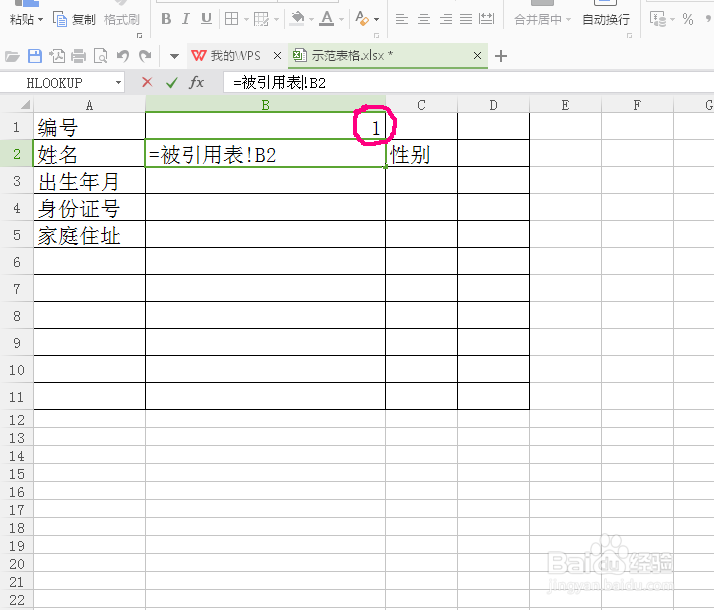
Task: Open the clear formatting dropdown arrow
Action: (x=377, y=20)
